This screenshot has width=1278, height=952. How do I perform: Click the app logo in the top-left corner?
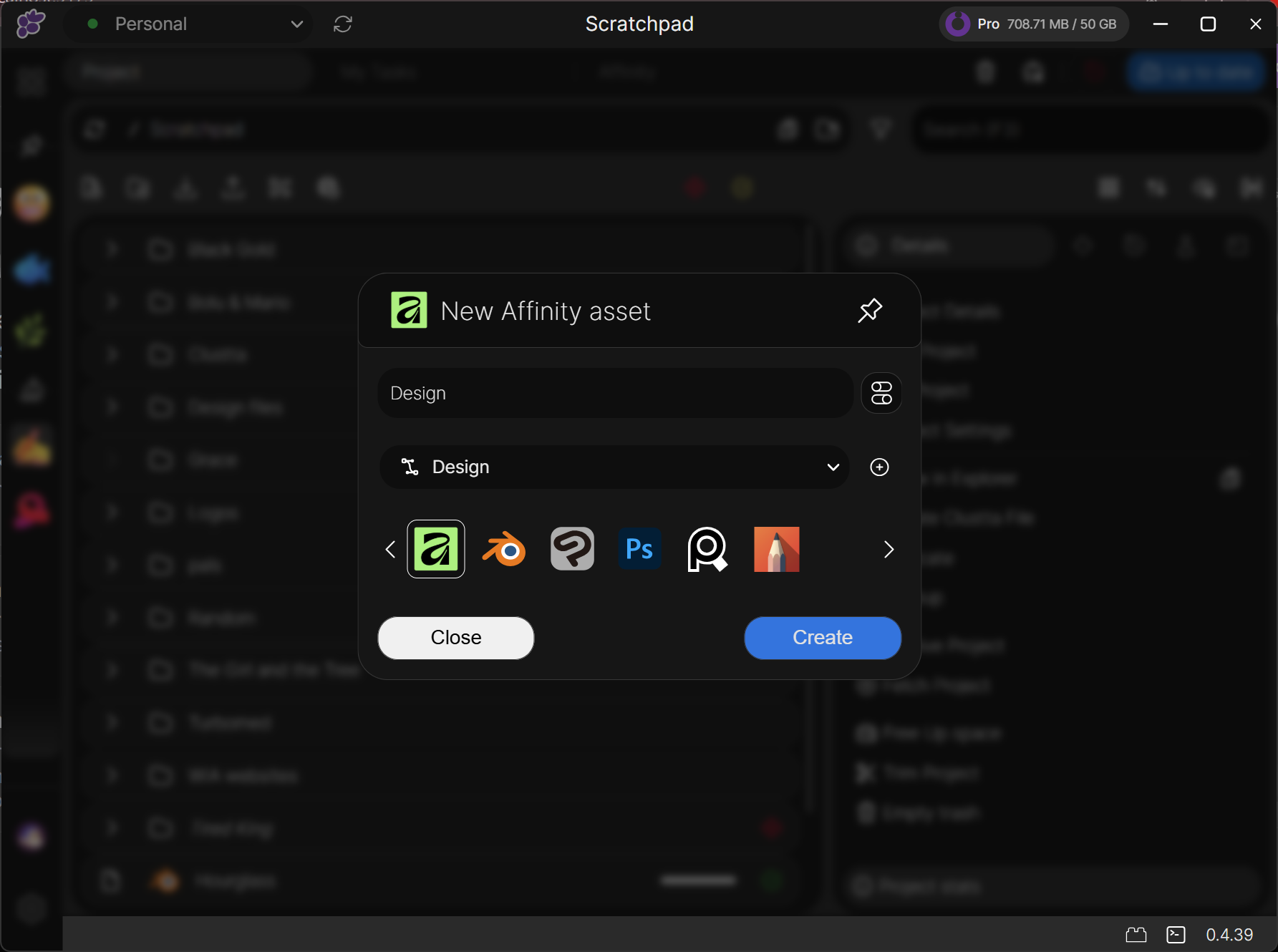[30, 24]
